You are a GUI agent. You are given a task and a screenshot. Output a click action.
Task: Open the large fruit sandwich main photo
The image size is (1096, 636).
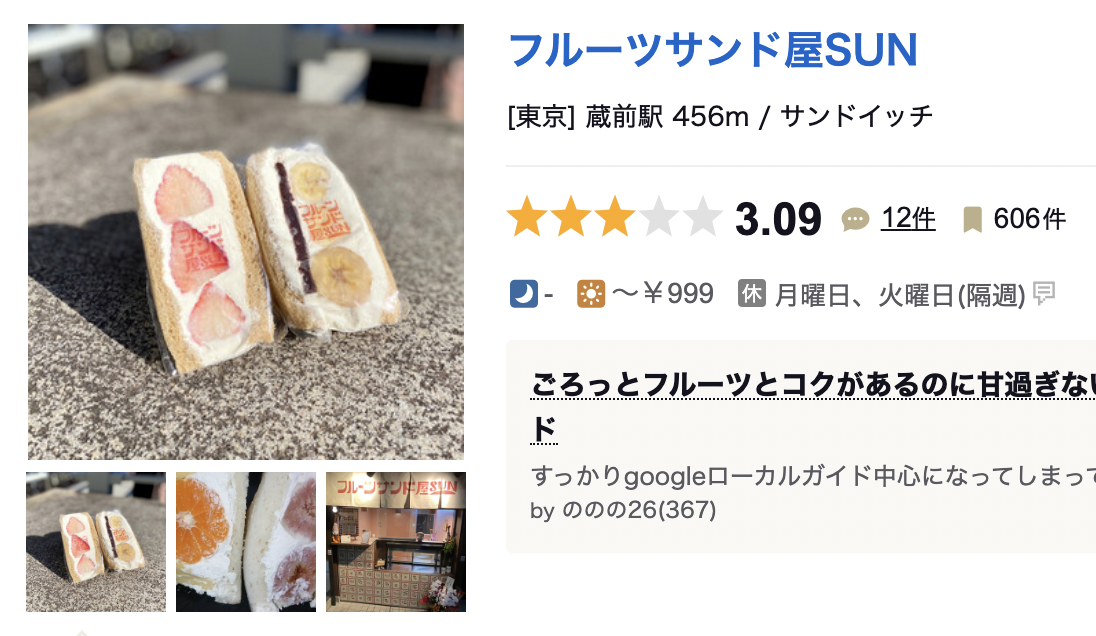(245, 242)
